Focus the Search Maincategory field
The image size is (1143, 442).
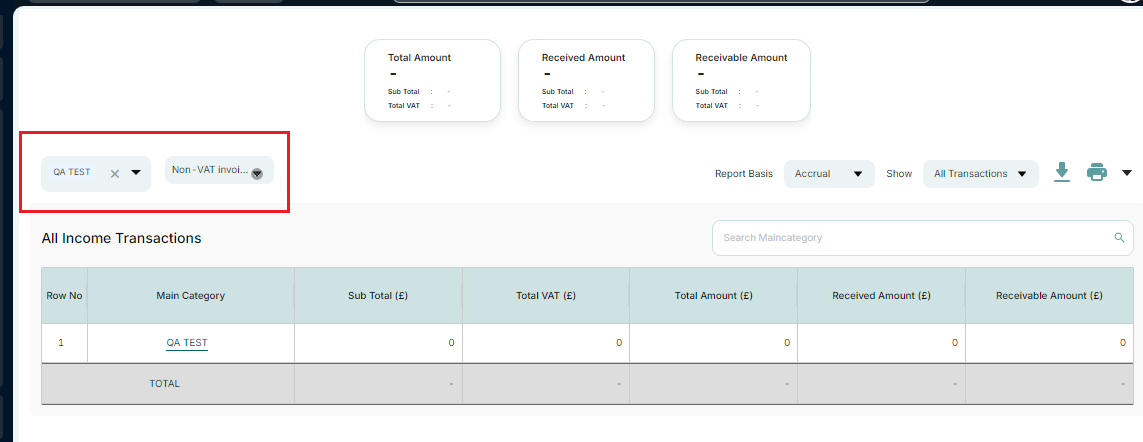click(922, 238)
